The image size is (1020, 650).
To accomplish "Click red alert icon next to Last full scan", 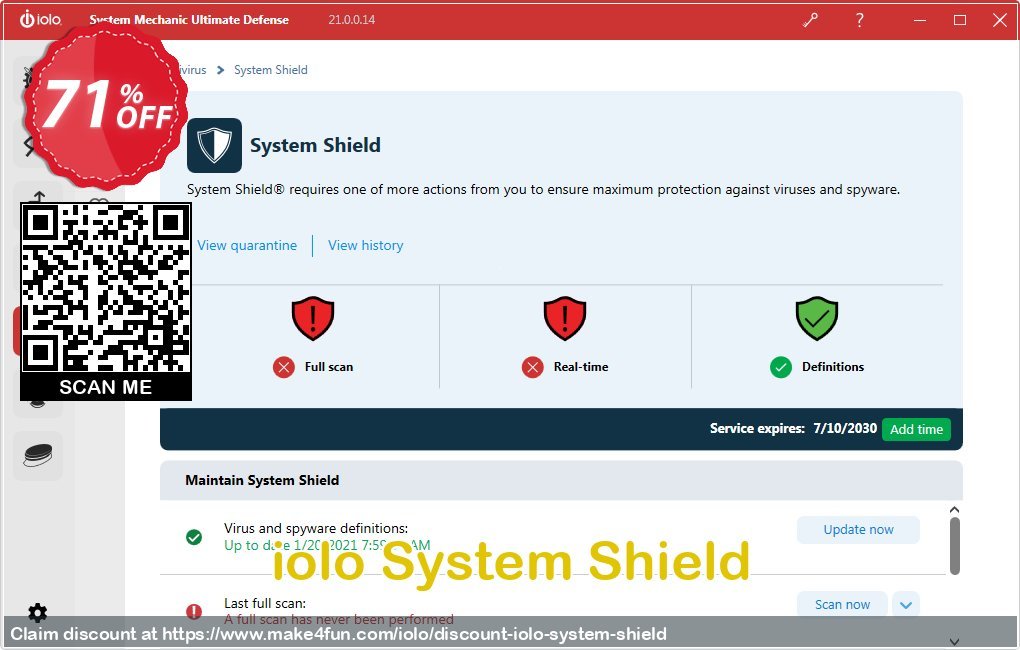I will point(194,611).
